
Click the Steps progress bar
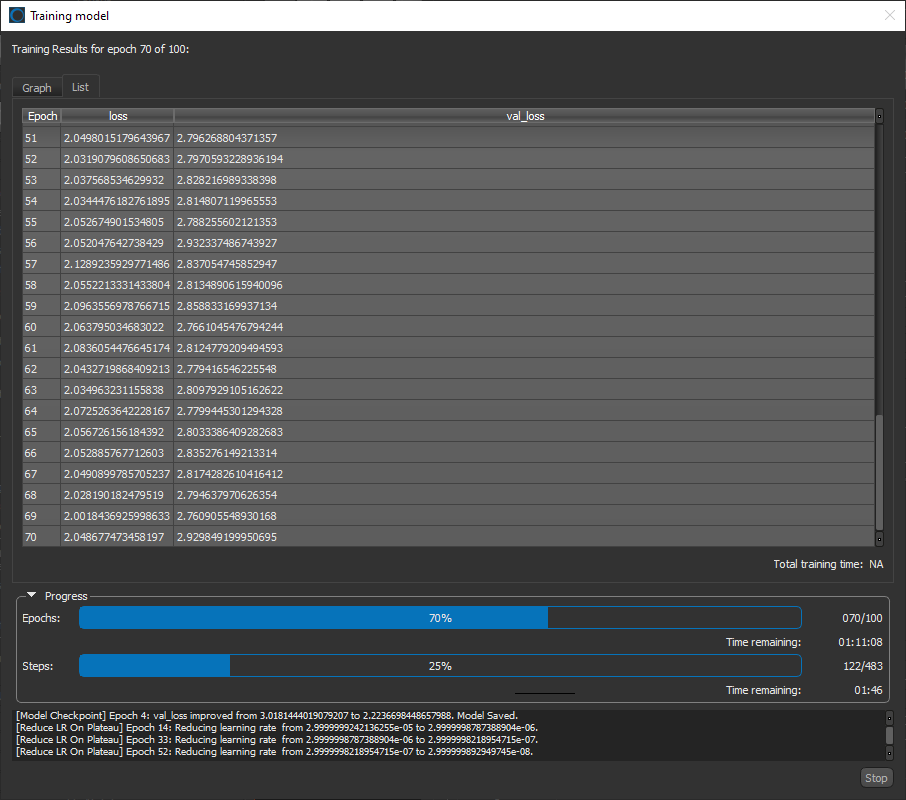pos(440,666)
